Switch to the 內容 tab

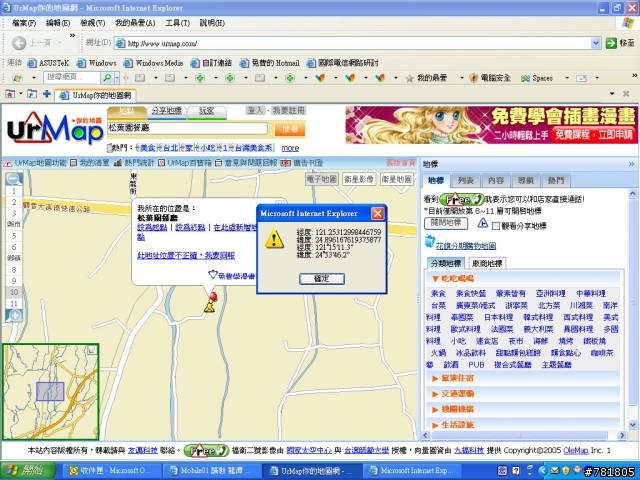tap(496, 180)
